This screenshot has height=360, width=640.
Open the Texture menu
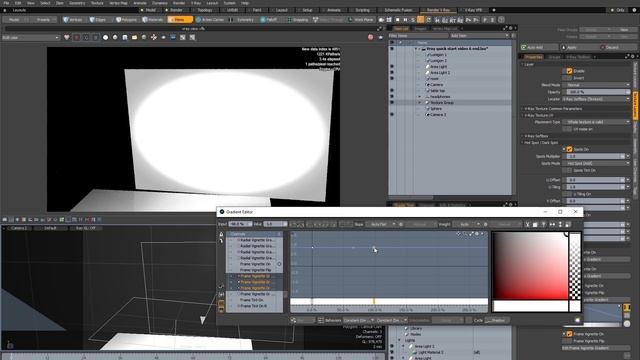point(97,3)
